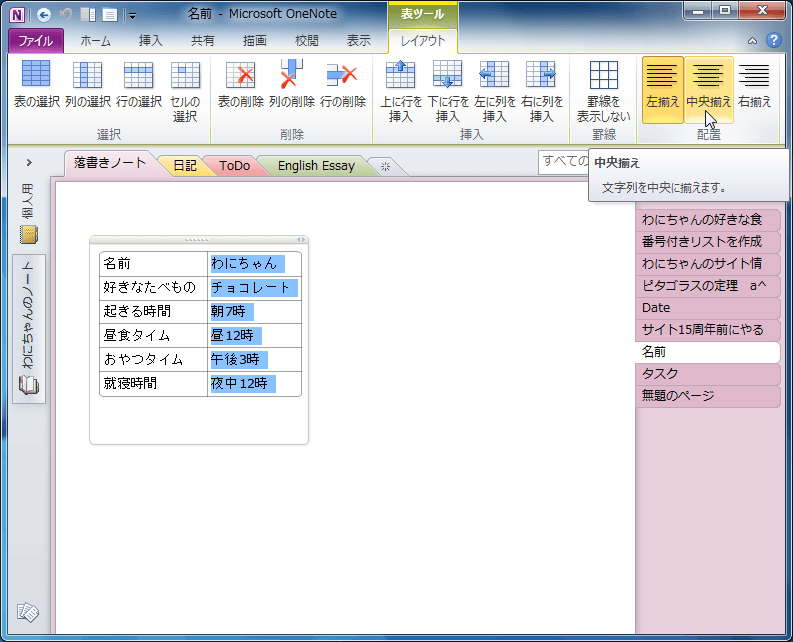Select the 名前 page in page list
The width and height of the screenshot is (793, 642).
(x=707, y=352)
